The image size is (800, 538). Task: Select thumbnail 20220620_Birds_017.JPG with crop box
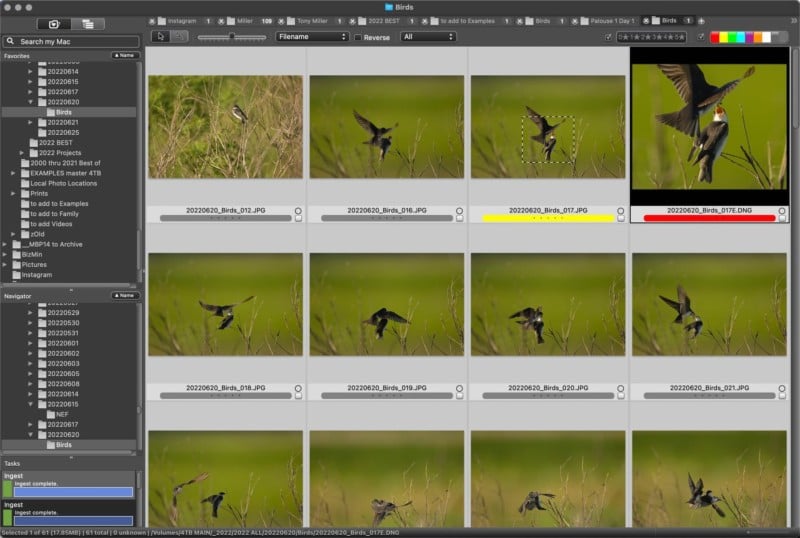coord(548,127)
